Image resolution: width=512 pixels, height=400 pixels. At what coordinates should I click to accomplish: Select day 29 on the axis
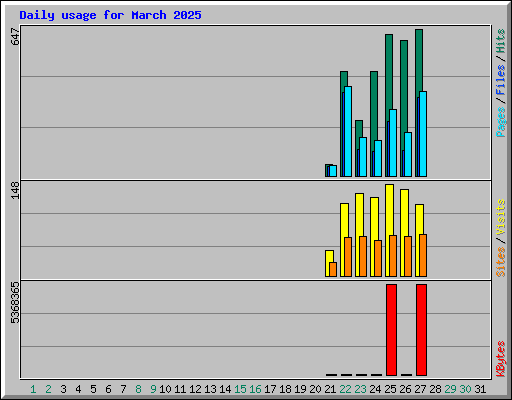pyautogui.click(x=450, y=389)
